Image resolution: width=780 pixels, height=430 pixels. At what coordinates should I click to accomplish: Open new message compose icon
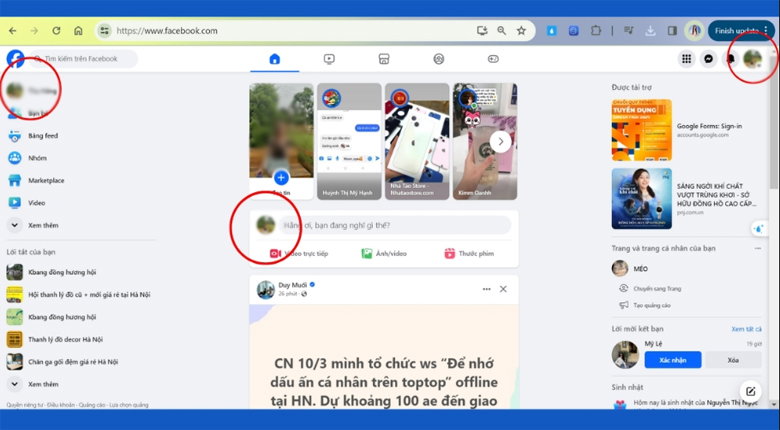[x=751, y=391]
